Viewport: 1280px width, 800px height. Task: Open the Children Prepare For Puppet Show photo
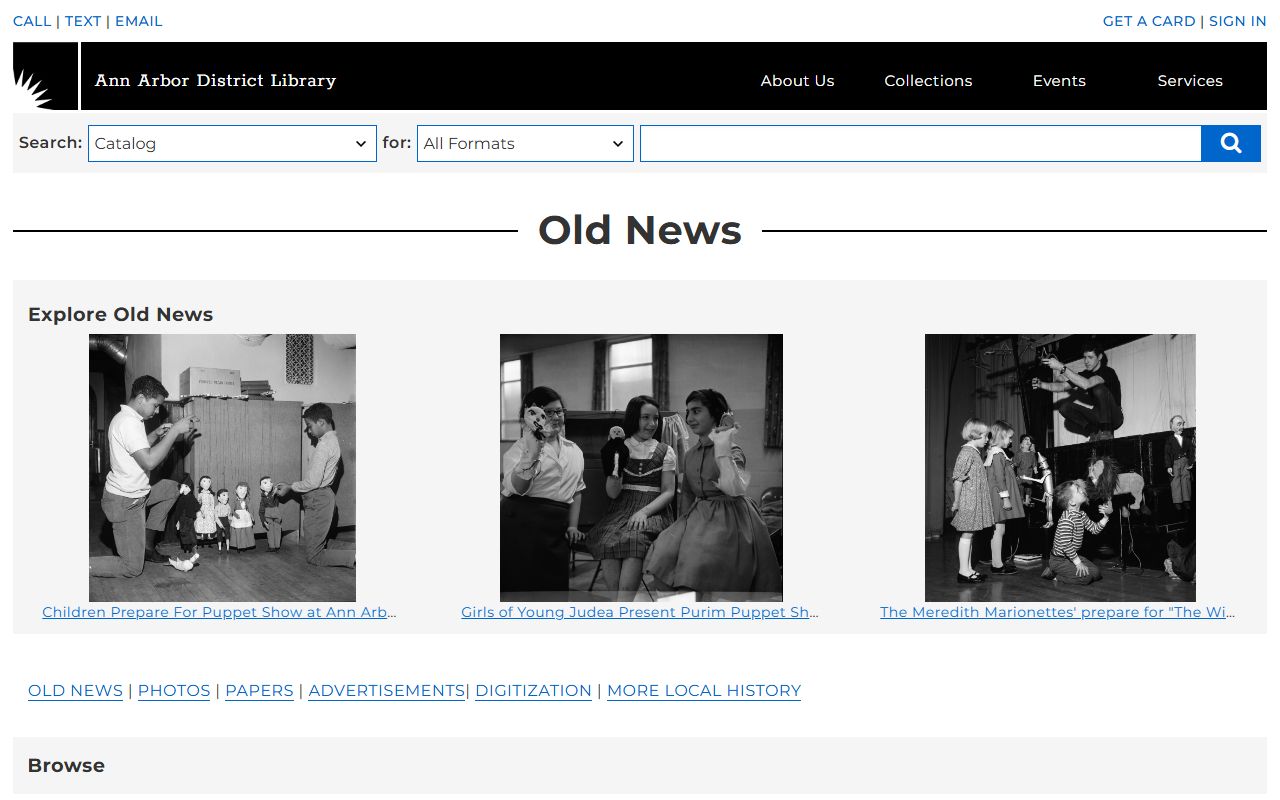click(222, 467)
